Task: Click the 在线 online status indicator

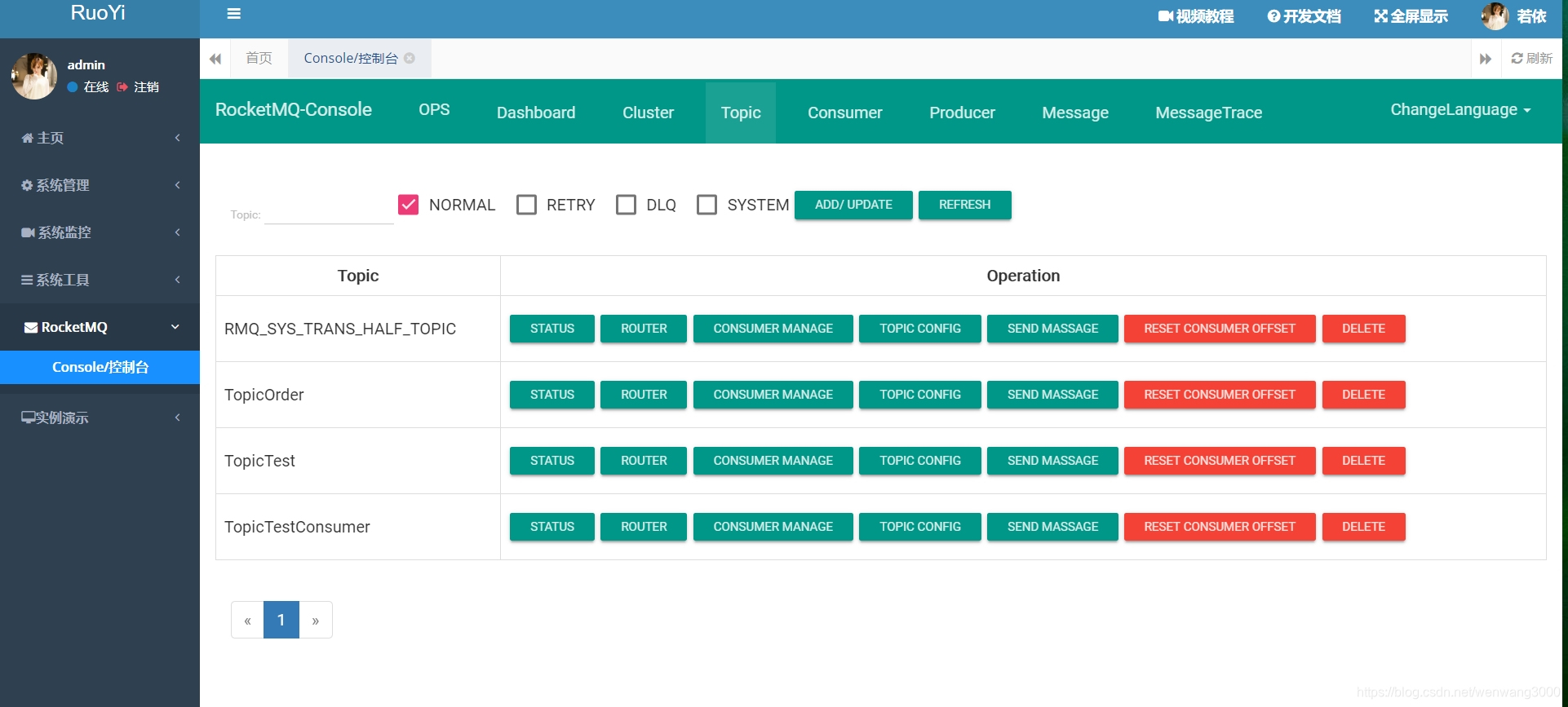Action: point(88,87)
